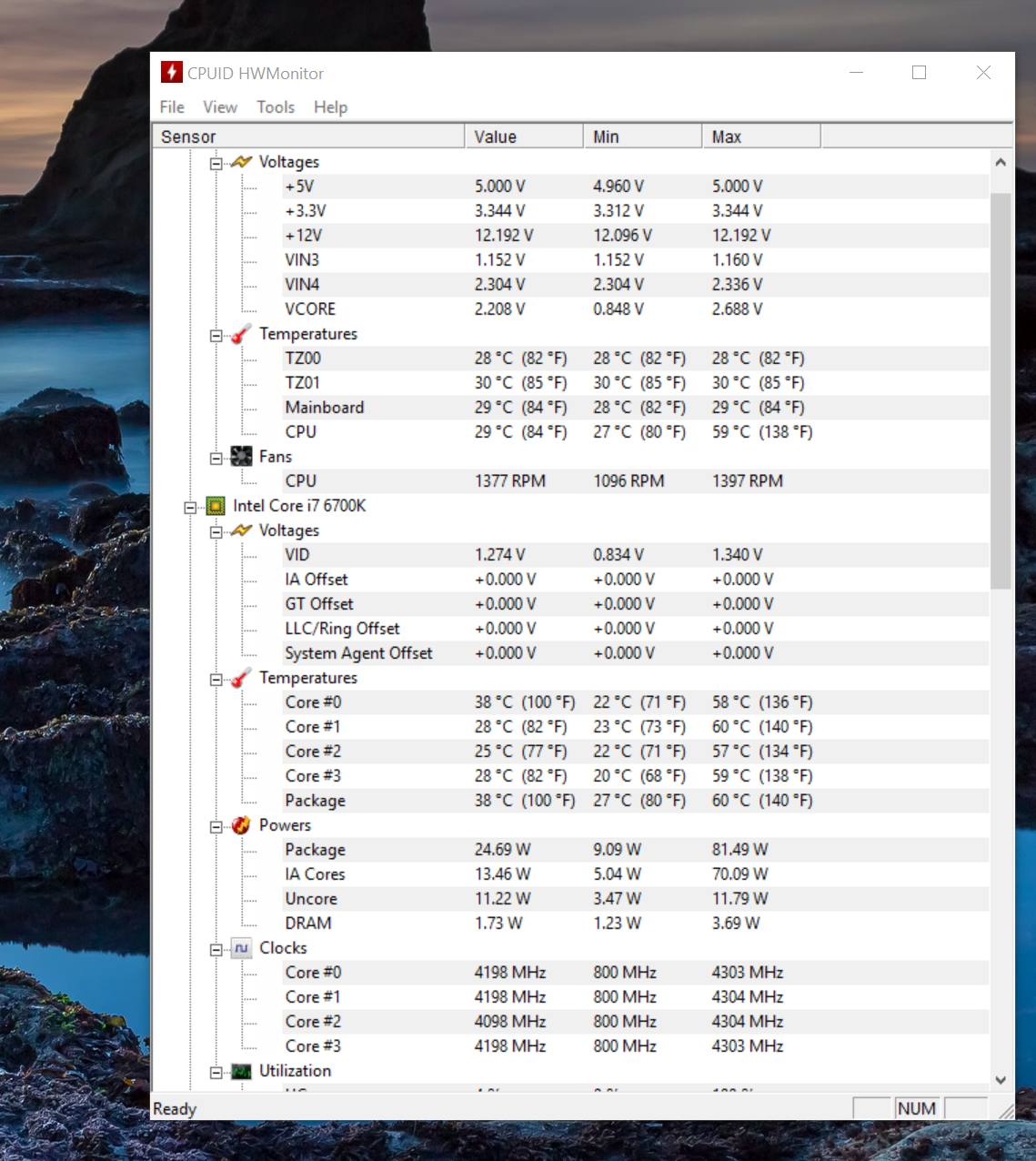The width and height of the screenshot is (1036, 1161).
Task: Click the NUM indicator in the status bar
Action: 916,1108
